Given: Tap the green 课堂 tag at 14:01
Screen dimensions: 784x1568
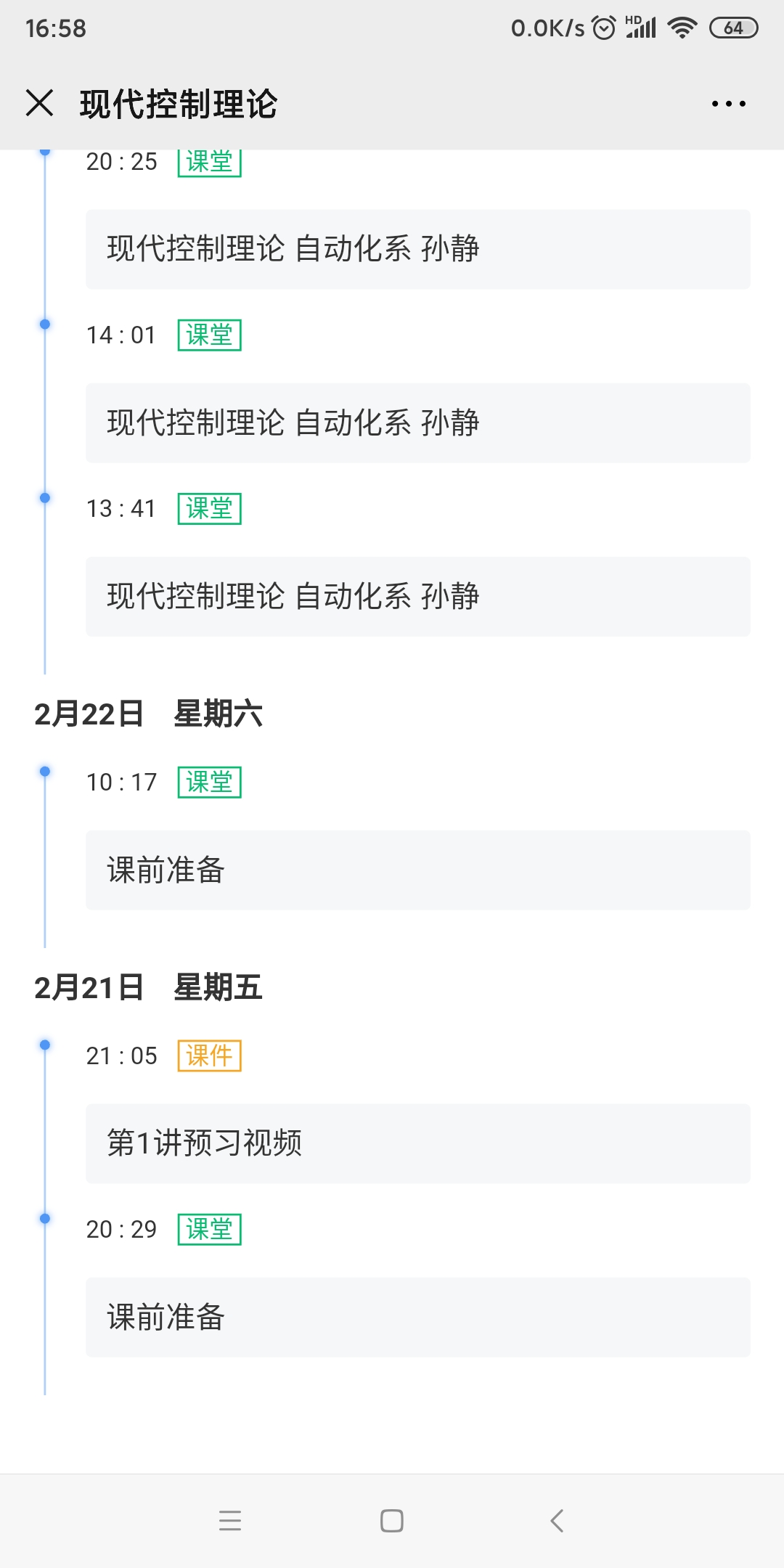Looking at the screenshot, I should pyautogui.click(x=209, y=335).
